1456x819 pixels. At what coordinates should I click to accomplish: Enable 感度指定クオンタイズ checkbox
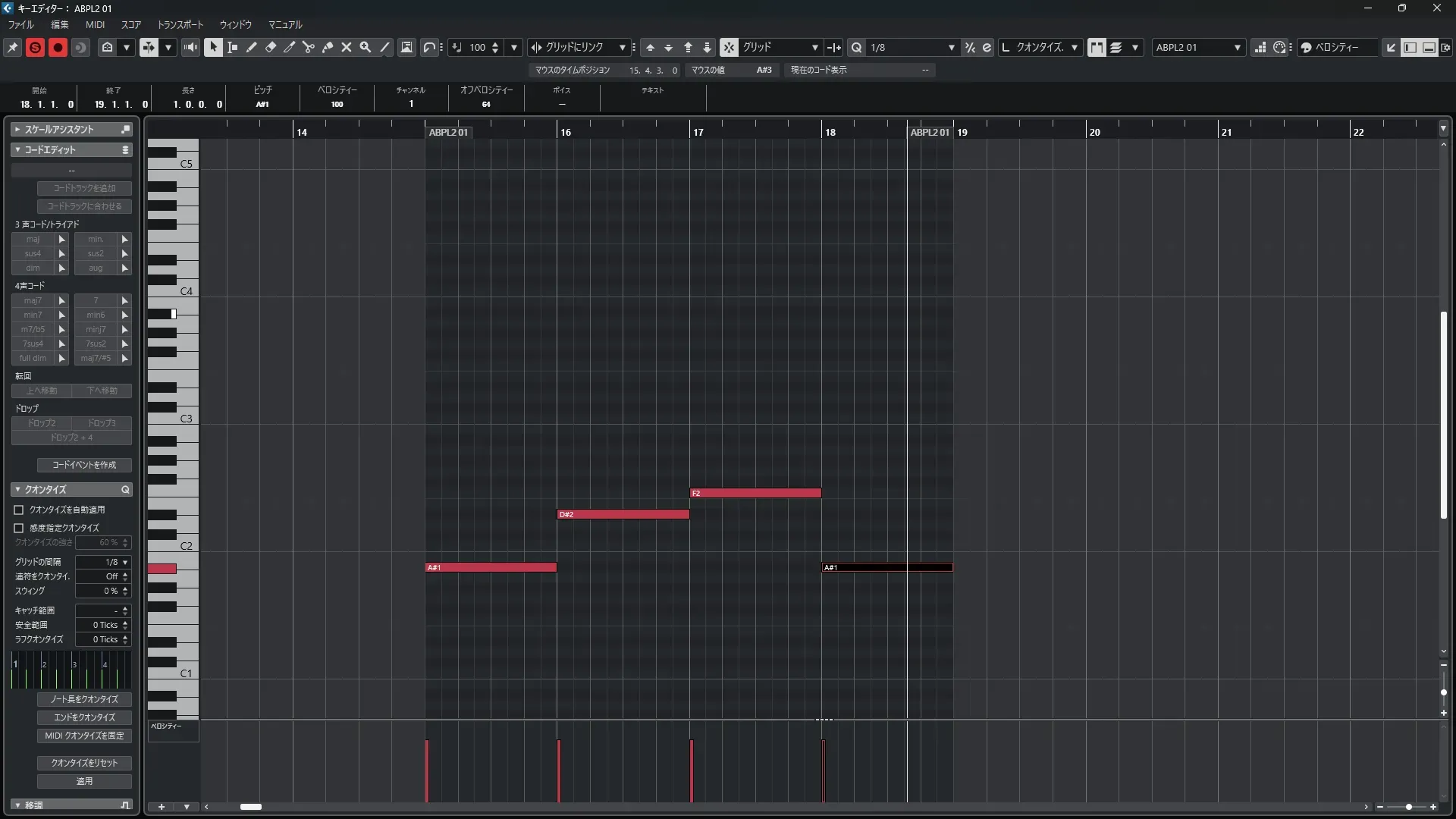(x=19, y=528)
